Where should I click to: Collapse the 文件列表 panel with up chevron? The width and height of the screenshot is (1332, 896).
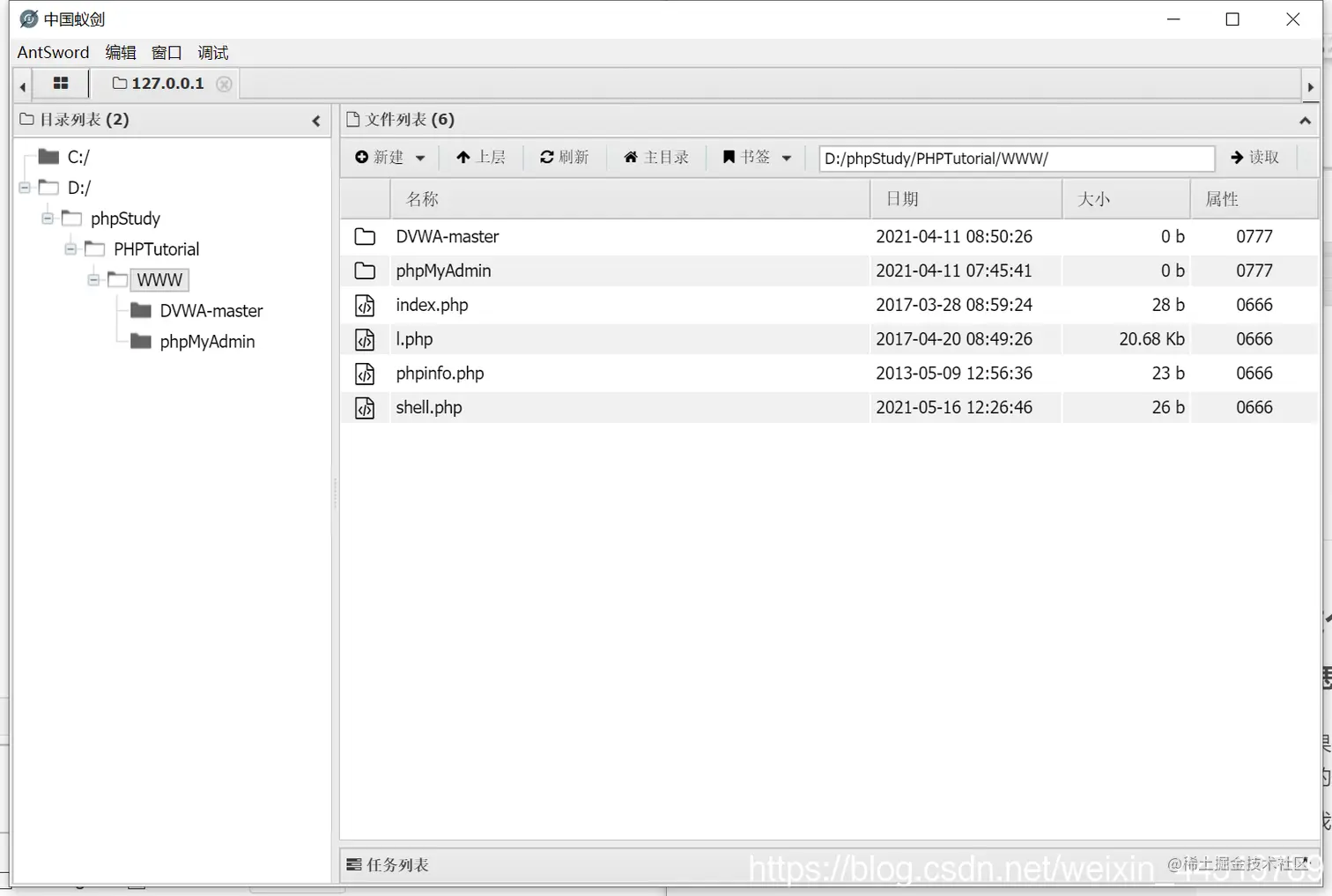coord(1305,120)
